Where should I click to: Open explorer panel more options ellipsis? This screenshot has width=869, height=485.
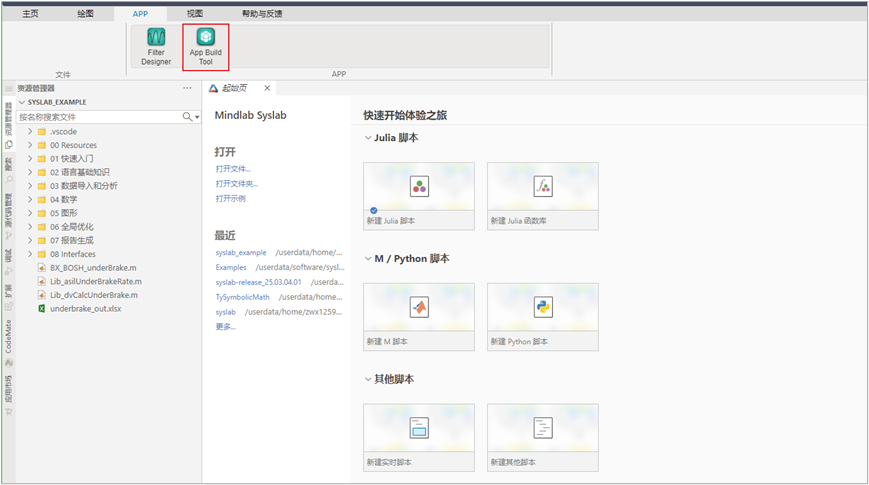(187, 88)
